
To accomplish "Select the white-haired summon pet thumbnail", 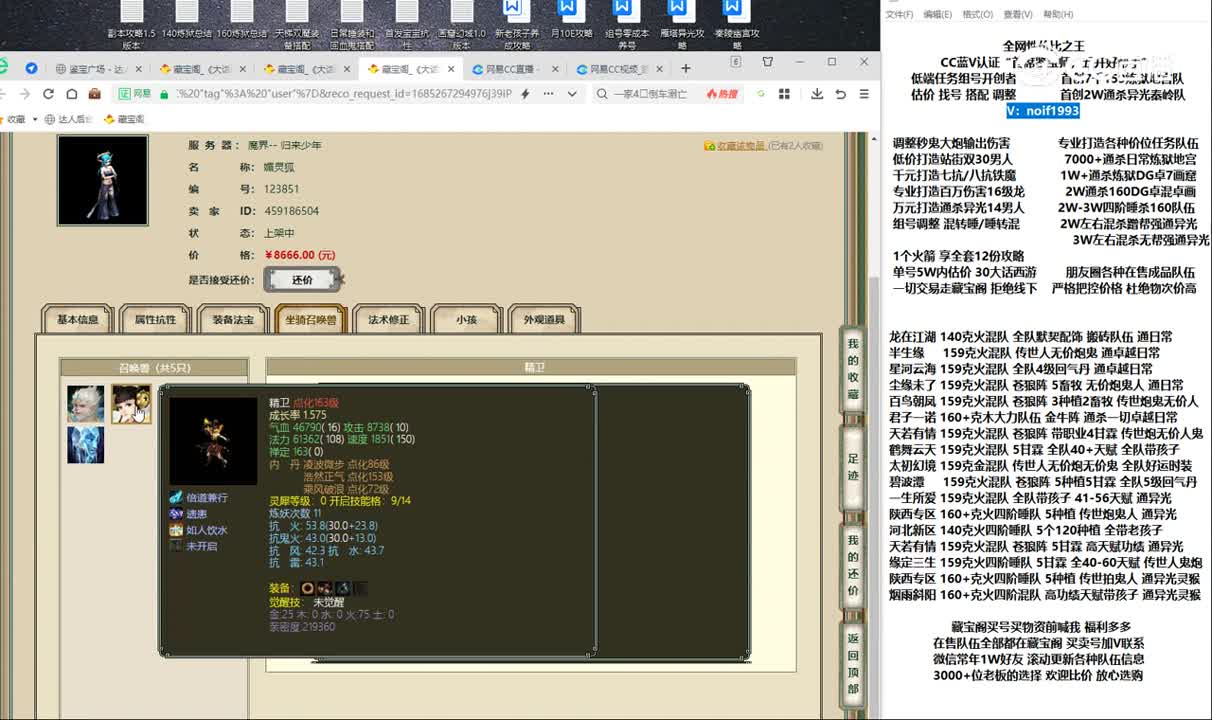I will (x=85, y=404).
